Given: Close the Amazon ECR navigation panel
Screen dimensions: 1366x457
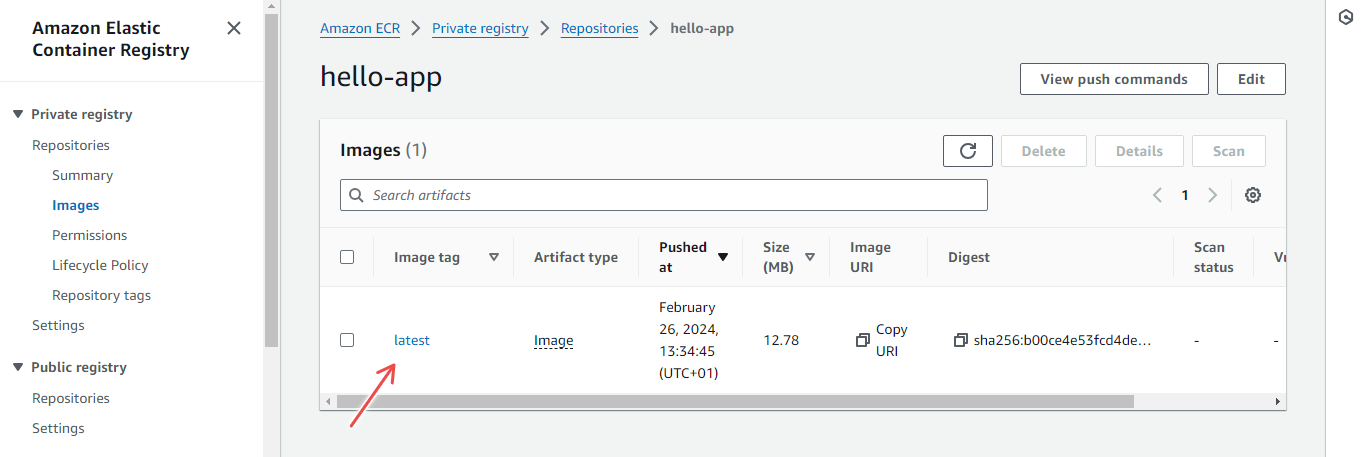Looking at the screenshot, I should tap(234, 28).
